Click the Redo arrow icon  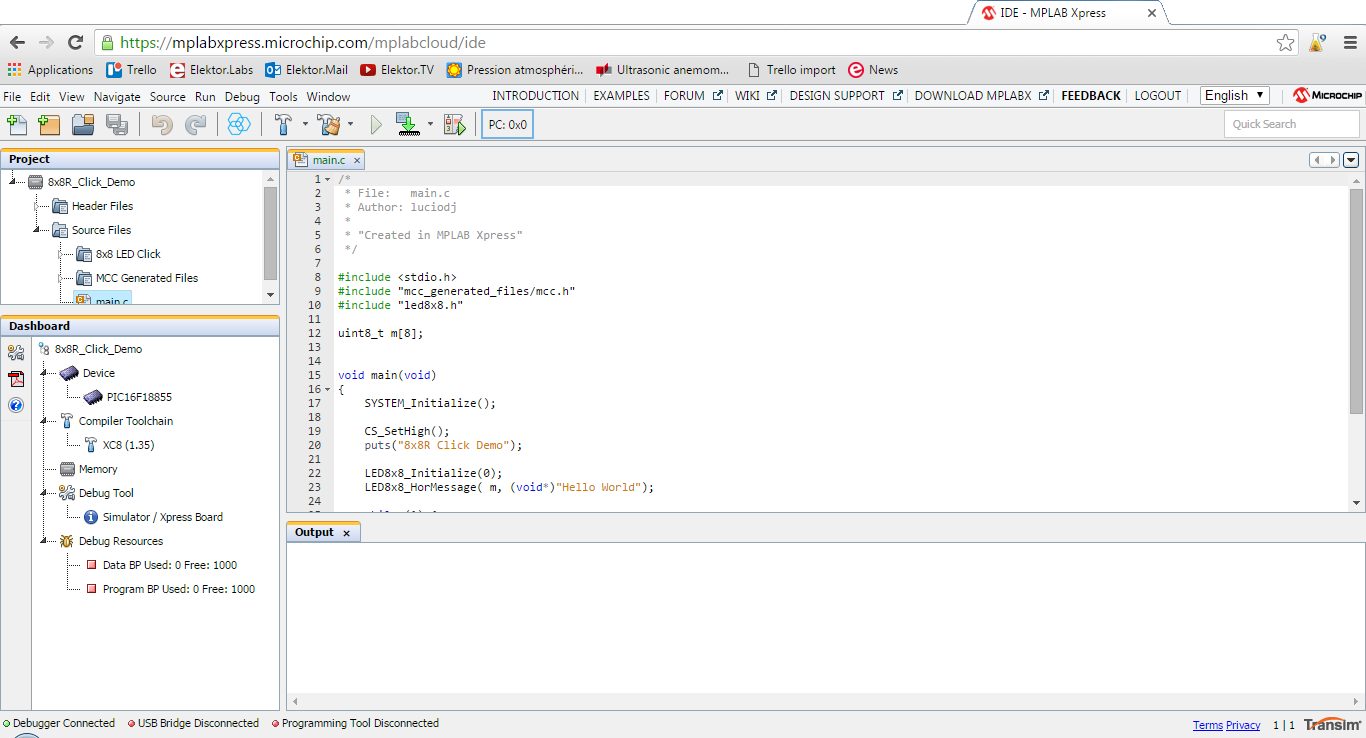click(x=195, y=124)
